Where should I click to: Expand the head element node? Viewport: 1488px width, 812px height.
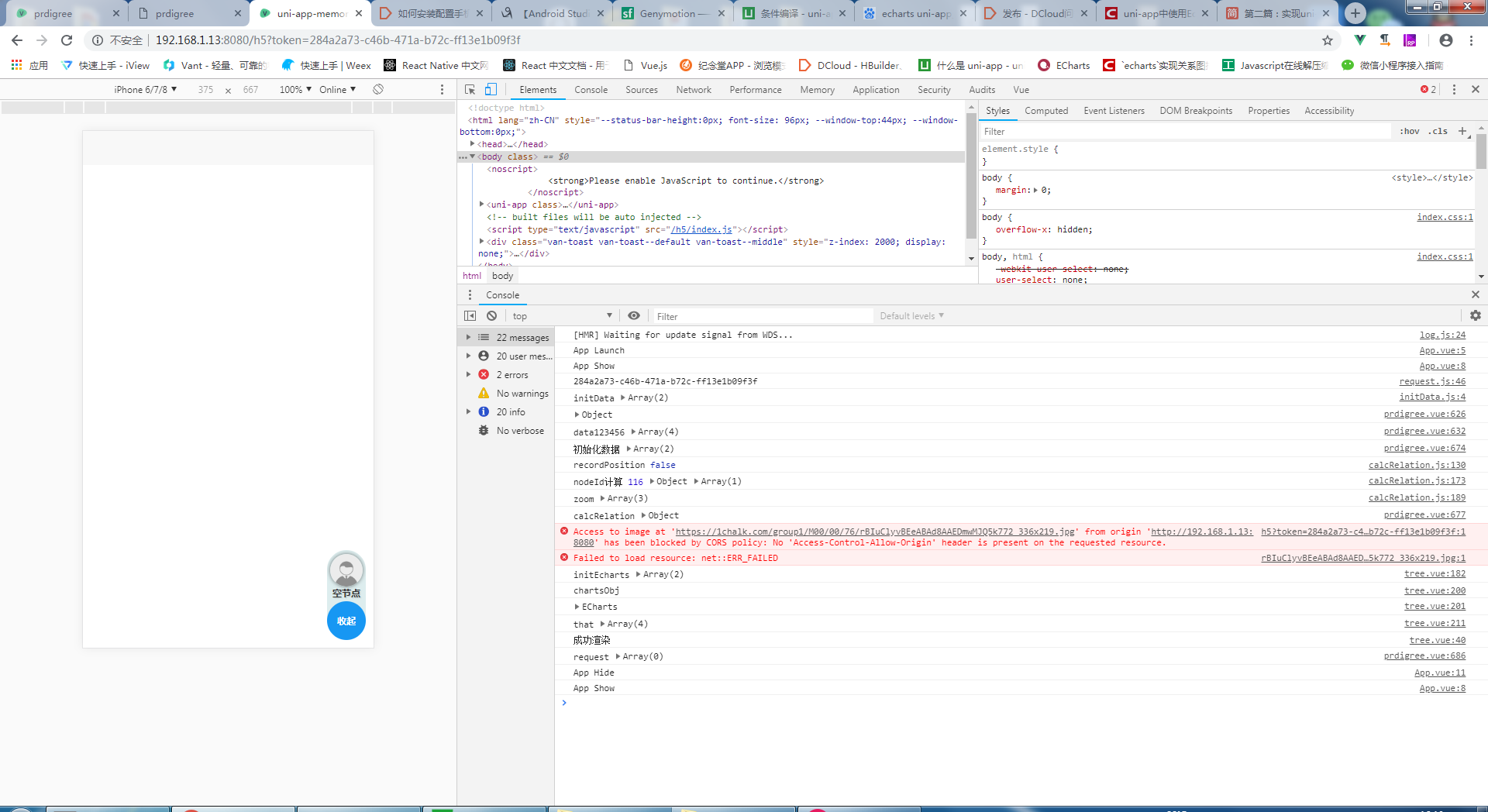[473, 144]
